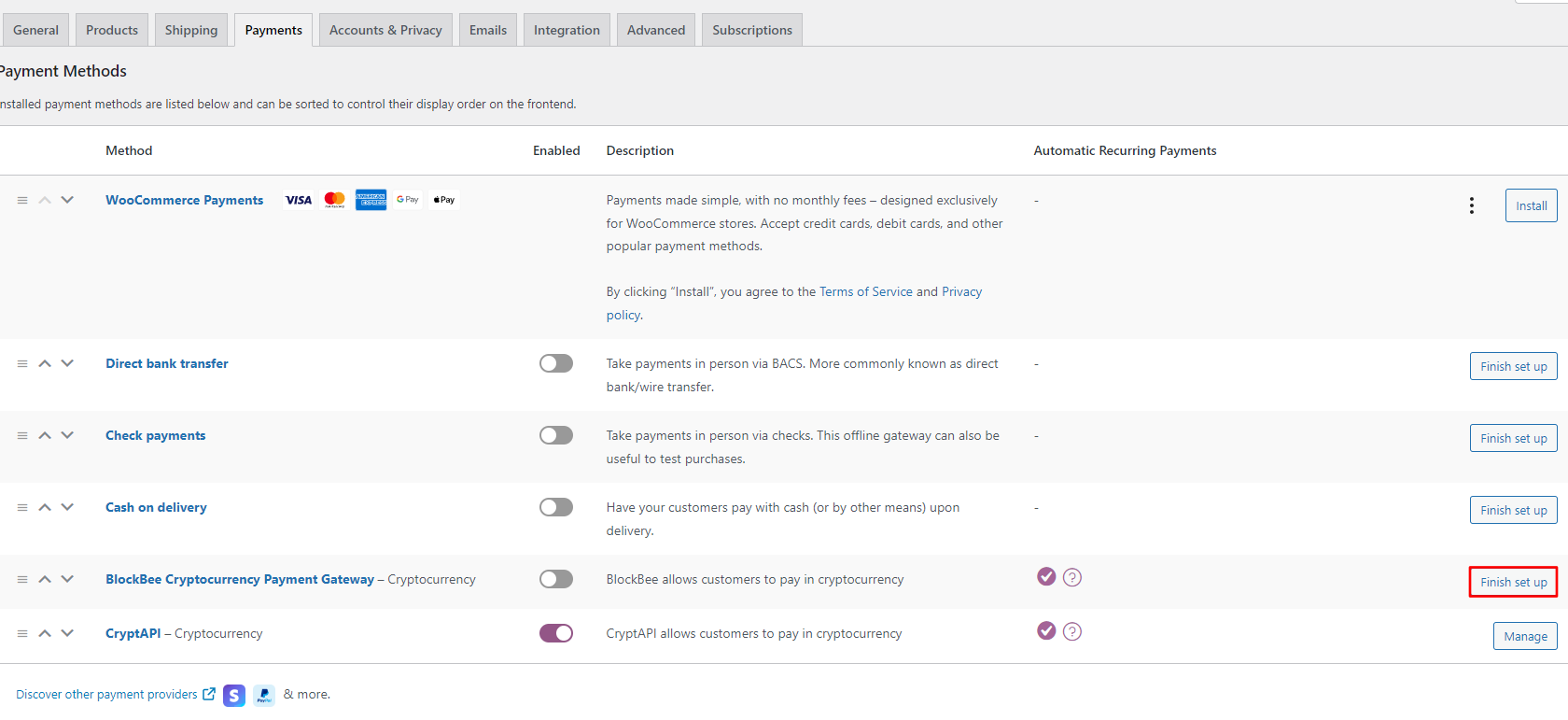
Task: Click Manage button for CryptAPI
Action: coord(1525,637)
